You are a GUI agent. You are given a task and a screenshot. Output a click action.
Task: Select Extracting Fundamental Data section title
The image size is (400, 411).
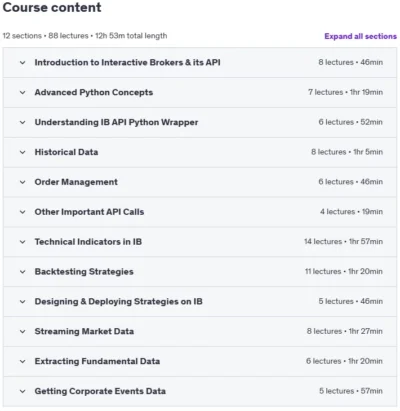[97, 361]
